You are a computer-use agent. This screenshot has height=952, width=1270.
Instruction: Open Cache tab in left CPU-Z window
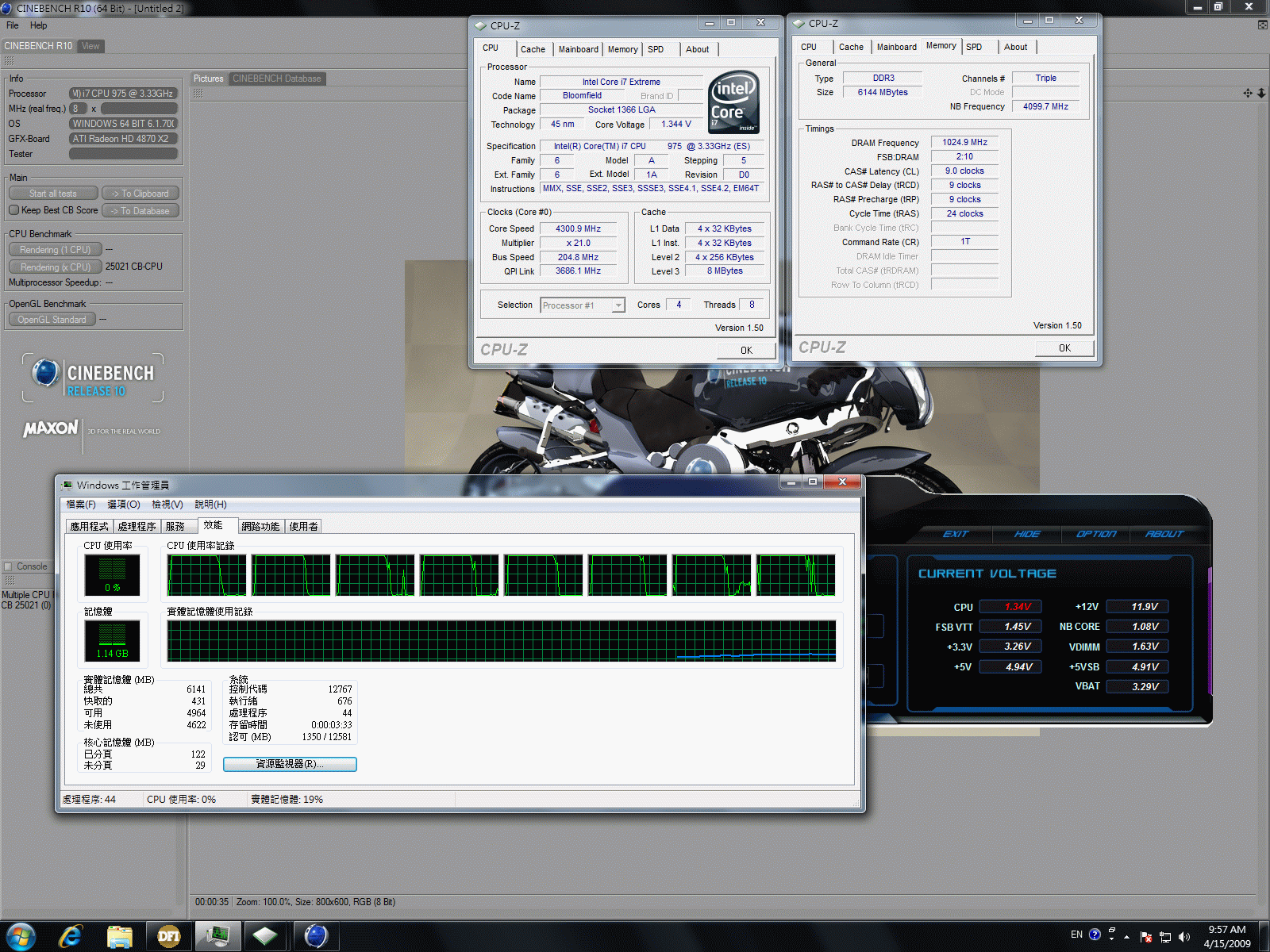[533, 49]
